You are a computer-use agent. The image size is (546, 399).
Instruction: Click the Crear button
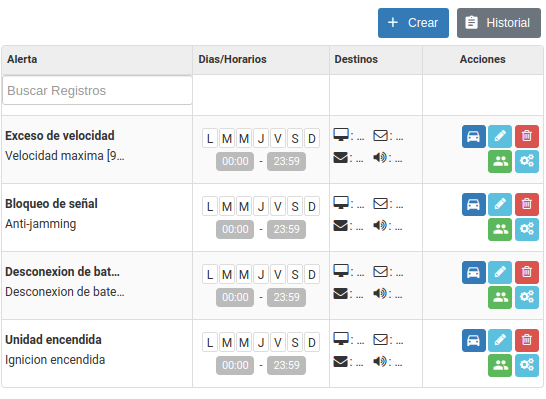tap(413, 23)
